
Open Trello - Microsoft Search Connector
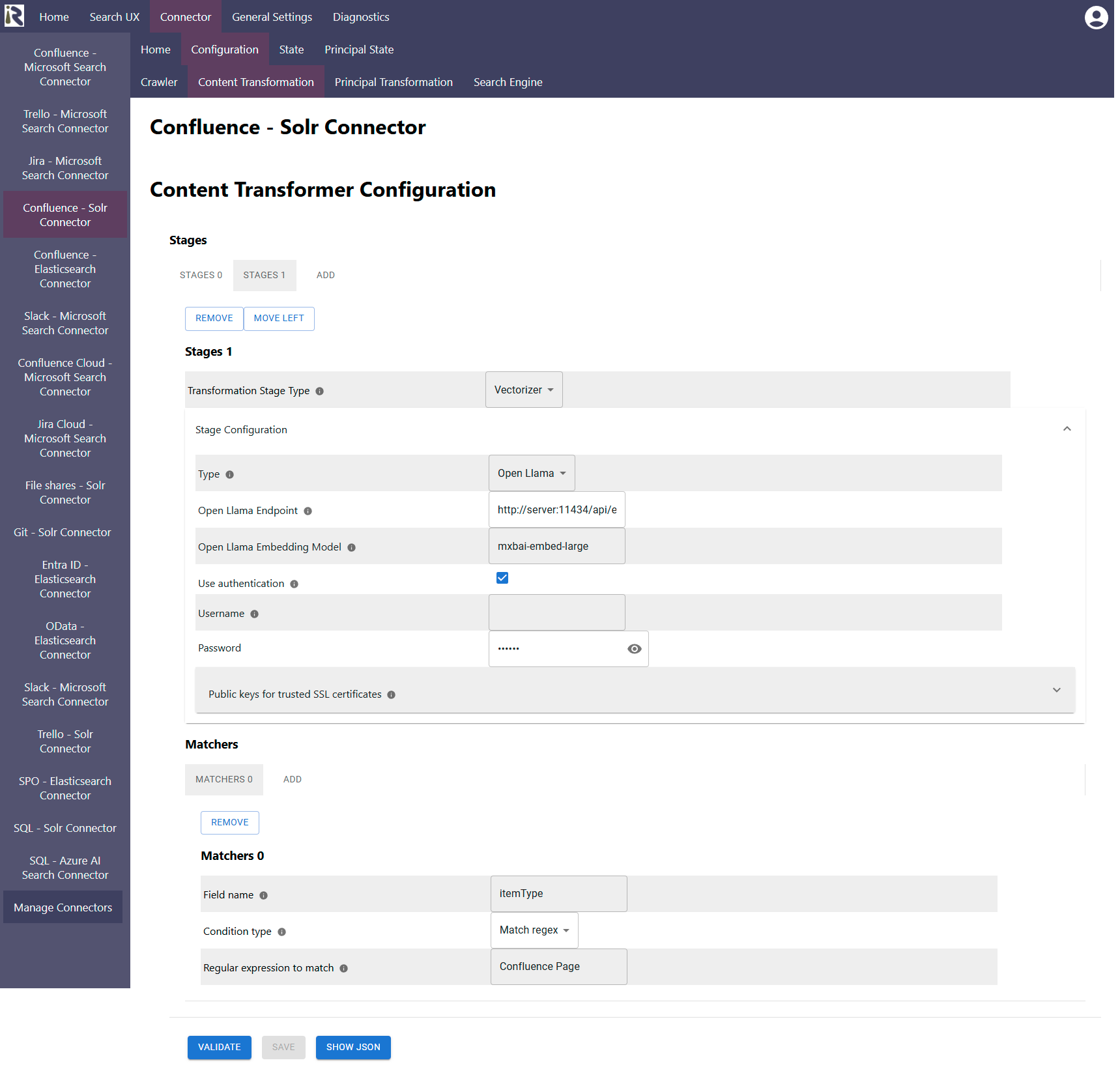(x=65, y=121)
